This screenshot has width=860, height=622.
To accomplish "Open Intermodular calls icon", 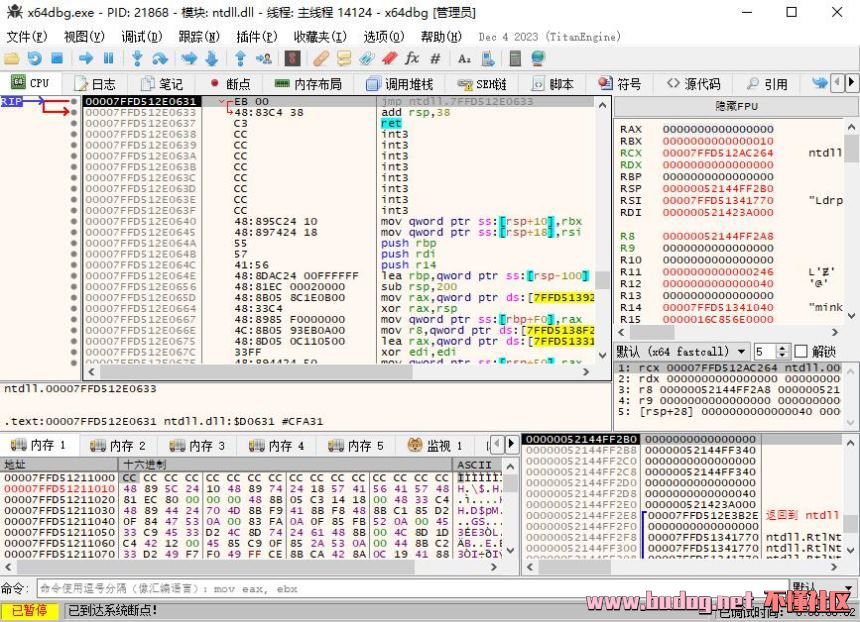I will coord(488,59).
